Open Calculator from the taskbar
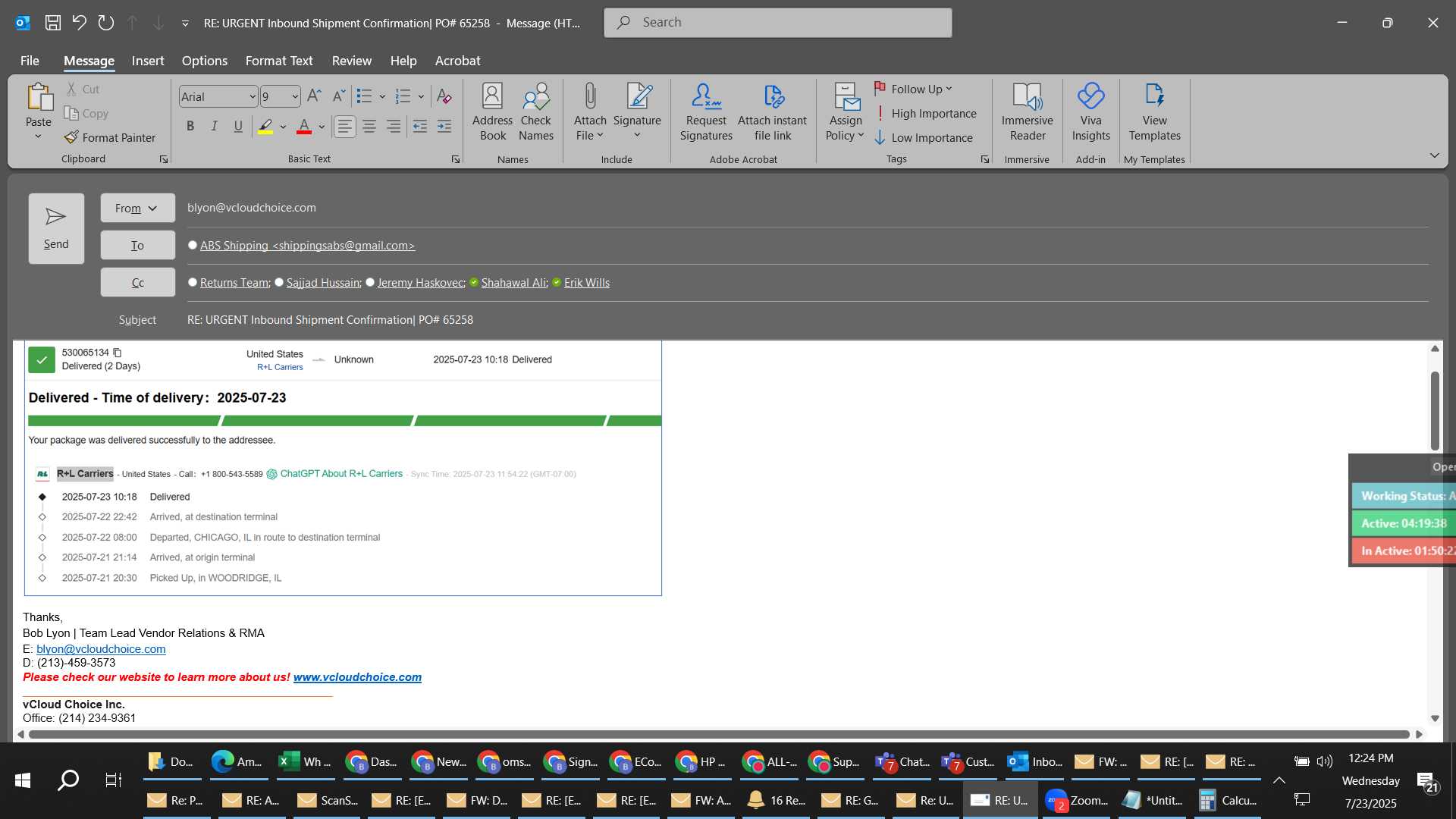This screenshot has height=819, width=1456. point(1229,800)
